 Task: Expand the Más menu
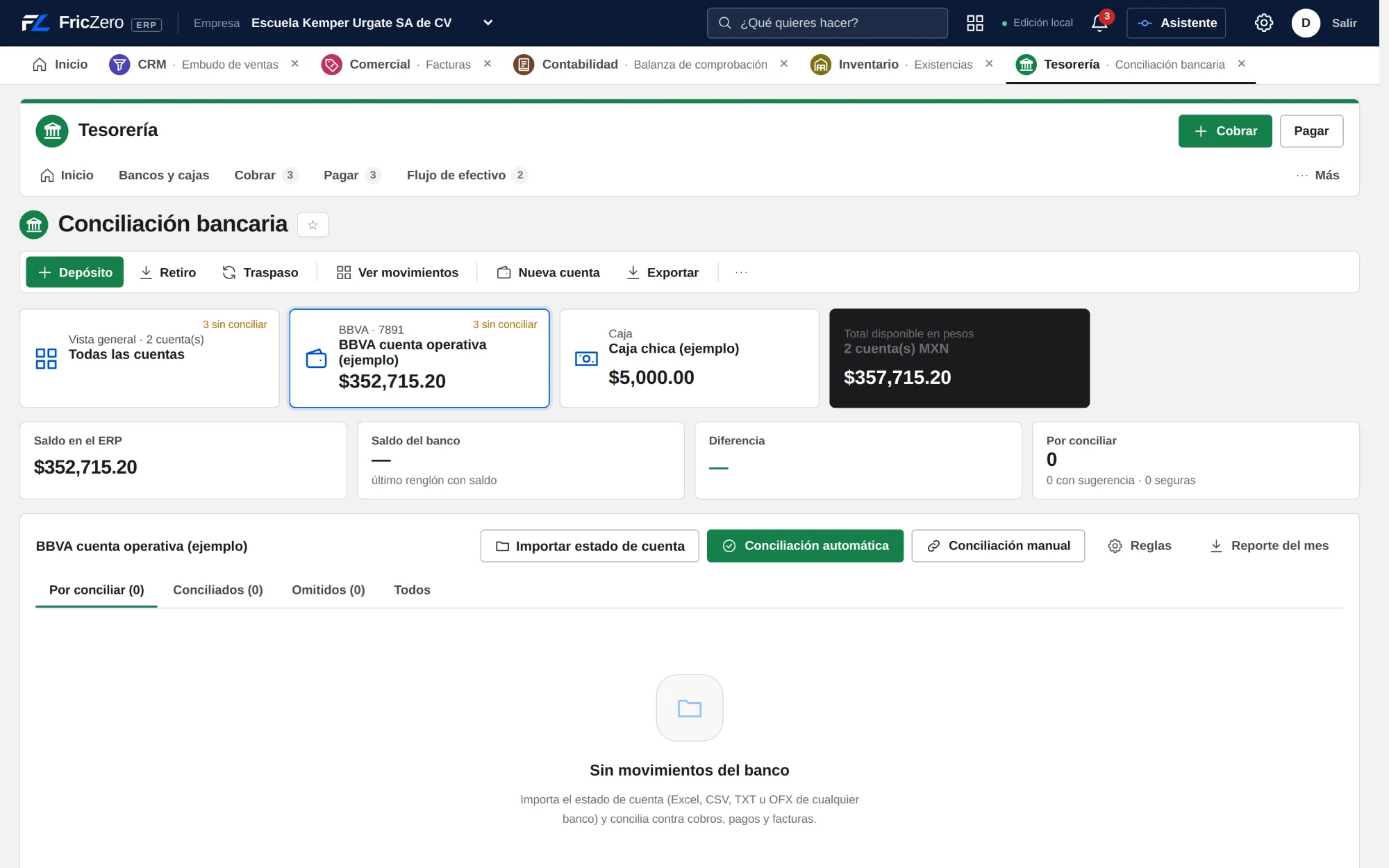1317,175
